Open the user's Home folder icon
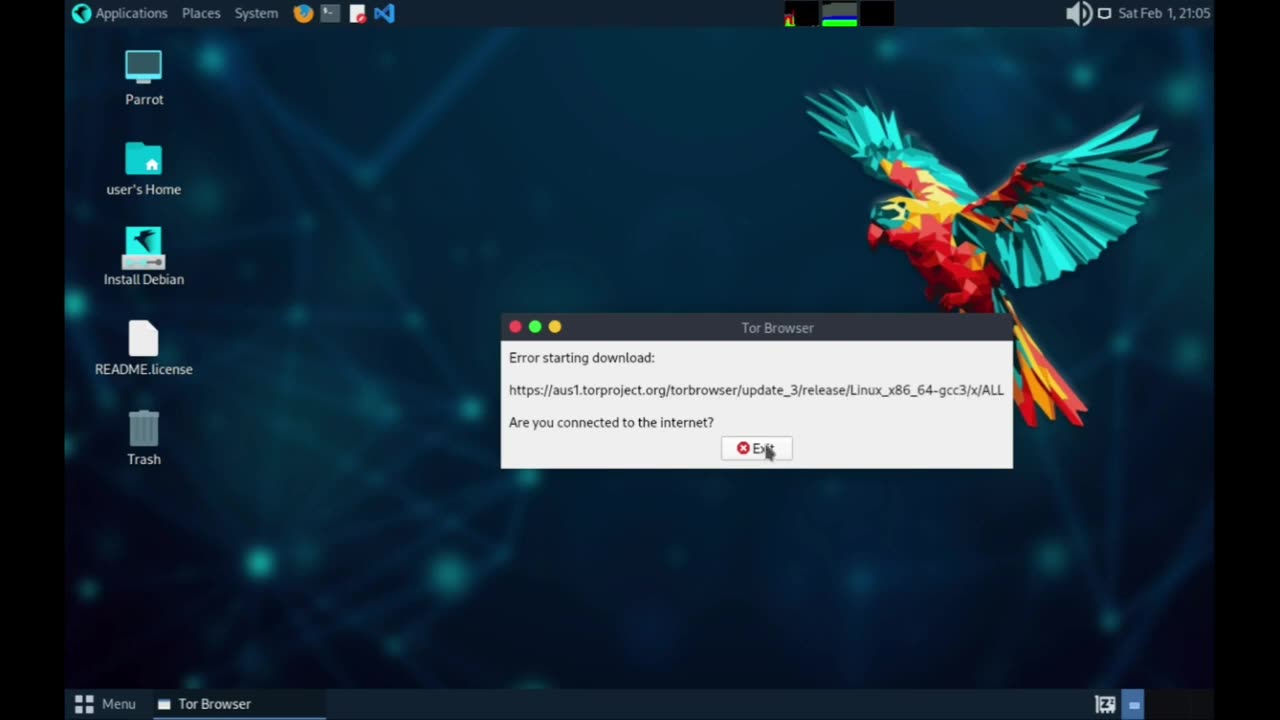1280x720 pixels. click(144, 168)
